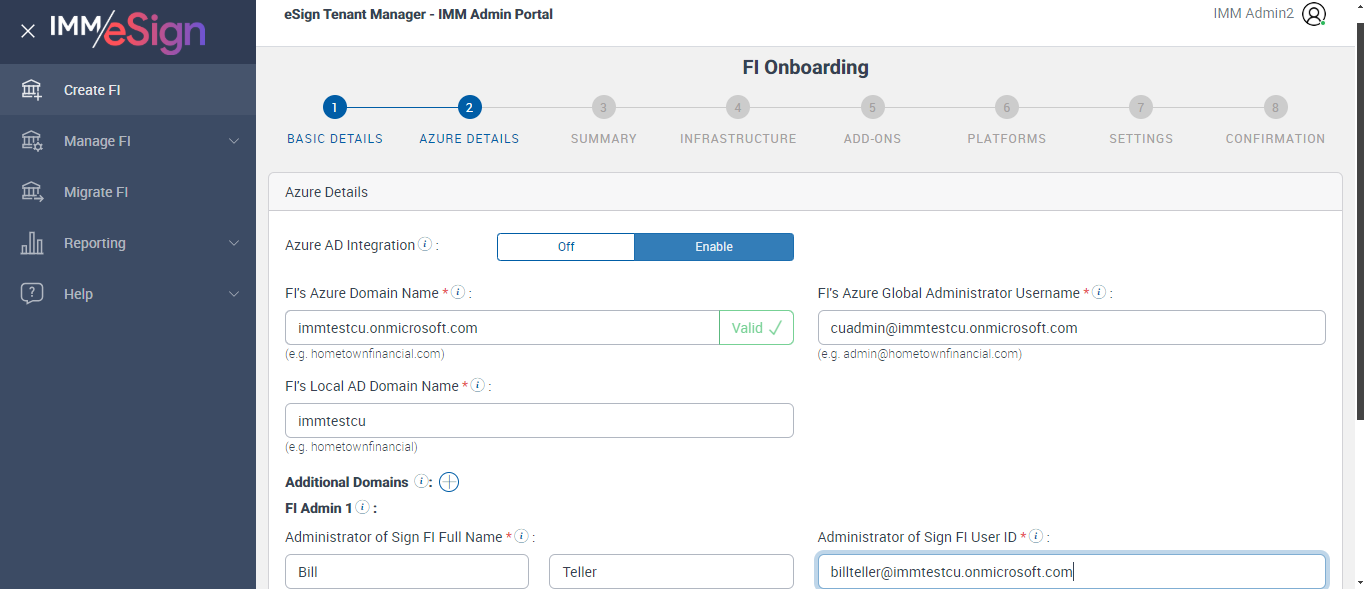Click info icon beside Additional Domains
The width and height of the screenshot is (1366, 589).
422,481
